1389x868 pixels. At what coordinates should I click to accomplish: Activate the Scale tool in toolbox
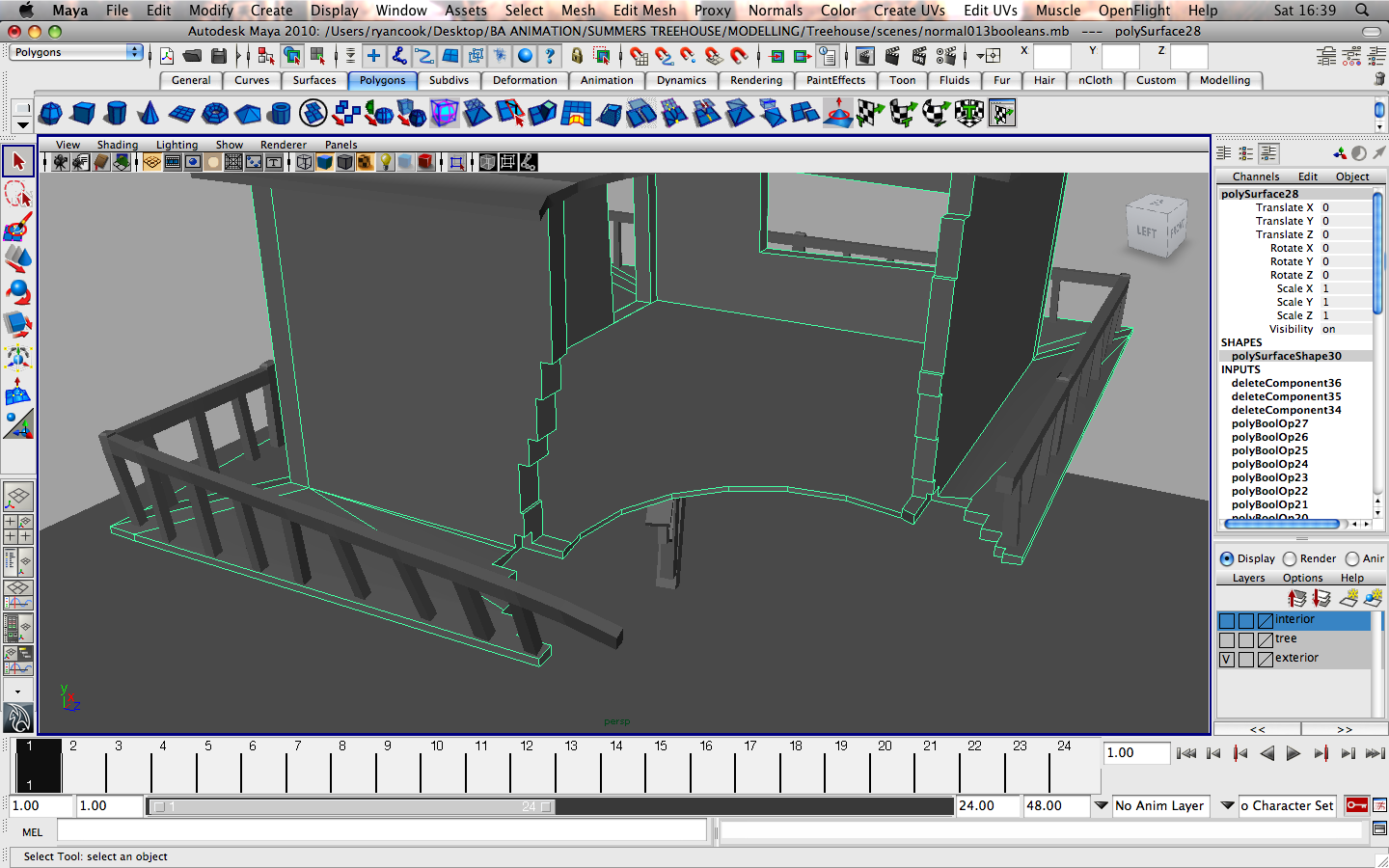[x=17, y=325]
